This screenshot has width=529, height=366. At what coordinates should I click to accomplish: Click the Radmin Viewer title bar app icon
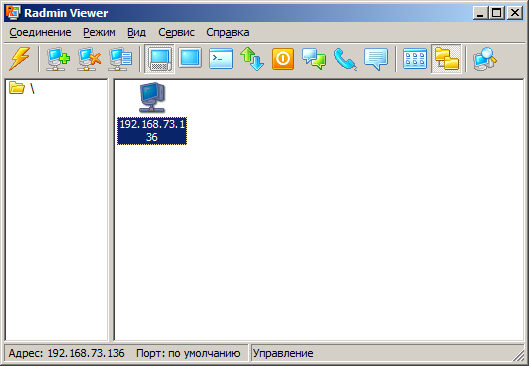tap(13, 13)
